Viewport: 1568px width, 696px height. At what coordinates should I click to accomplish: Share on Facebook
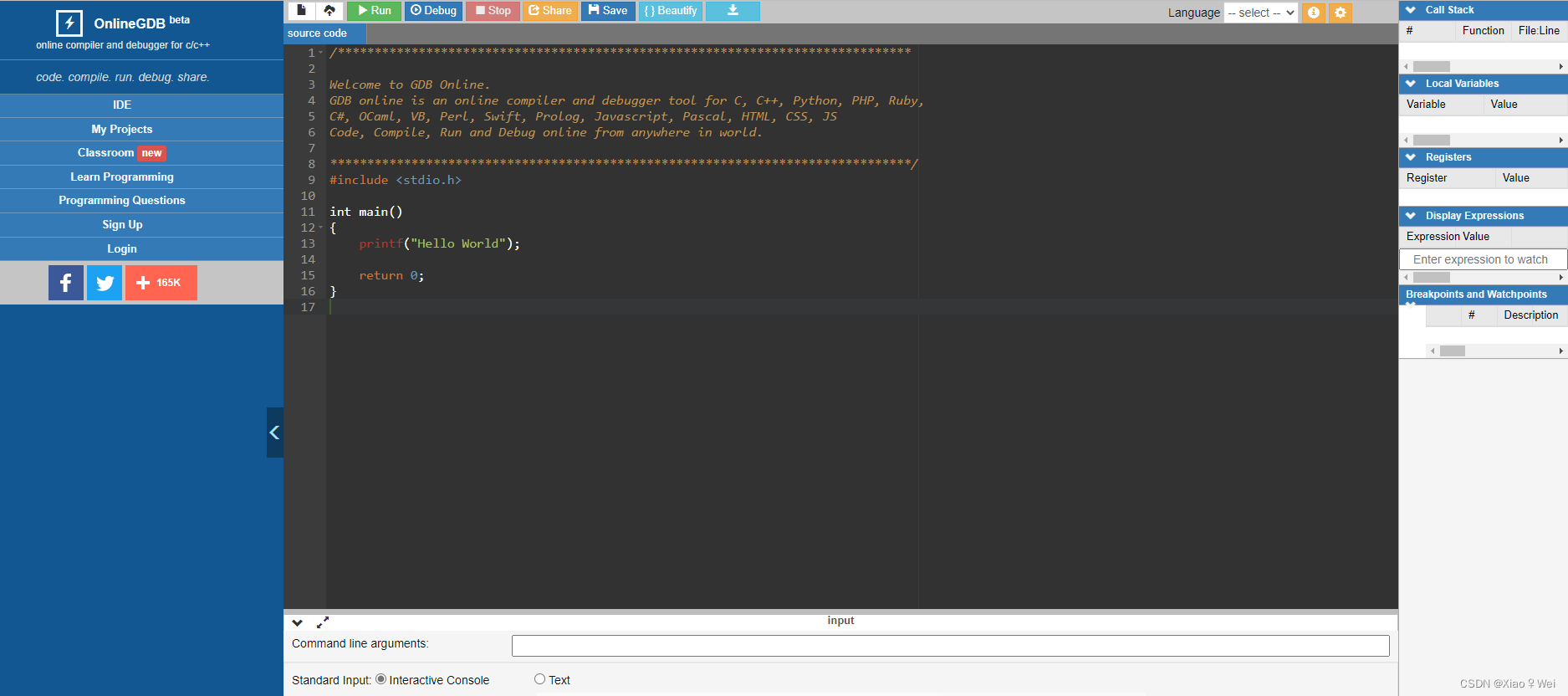(x=66, y=283)
